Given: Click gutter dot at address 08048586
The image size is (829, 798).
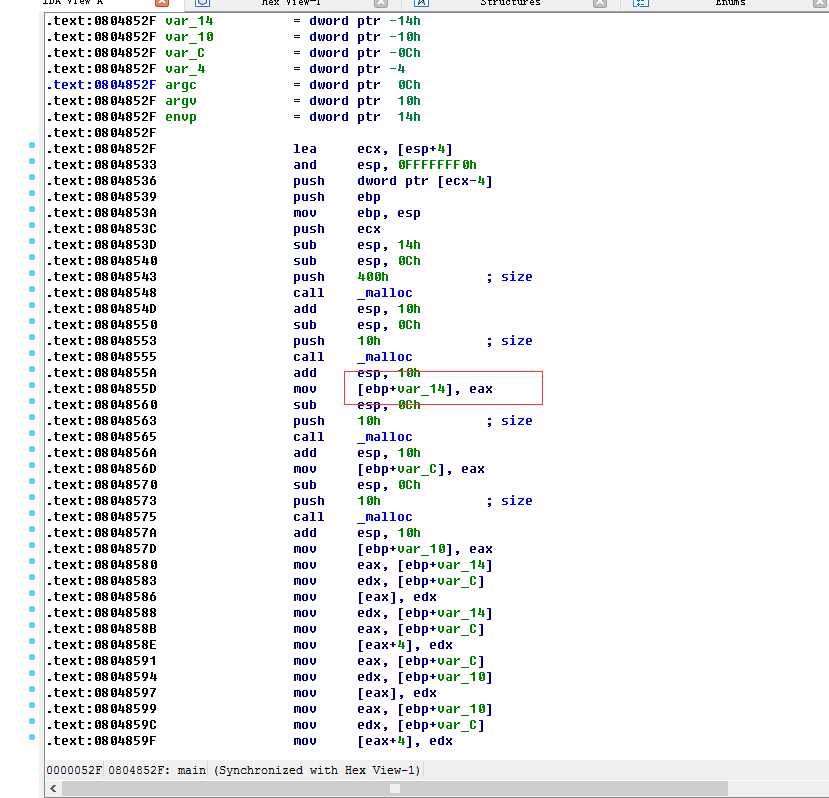Looking at the screenshot, I should coord(32,593).
